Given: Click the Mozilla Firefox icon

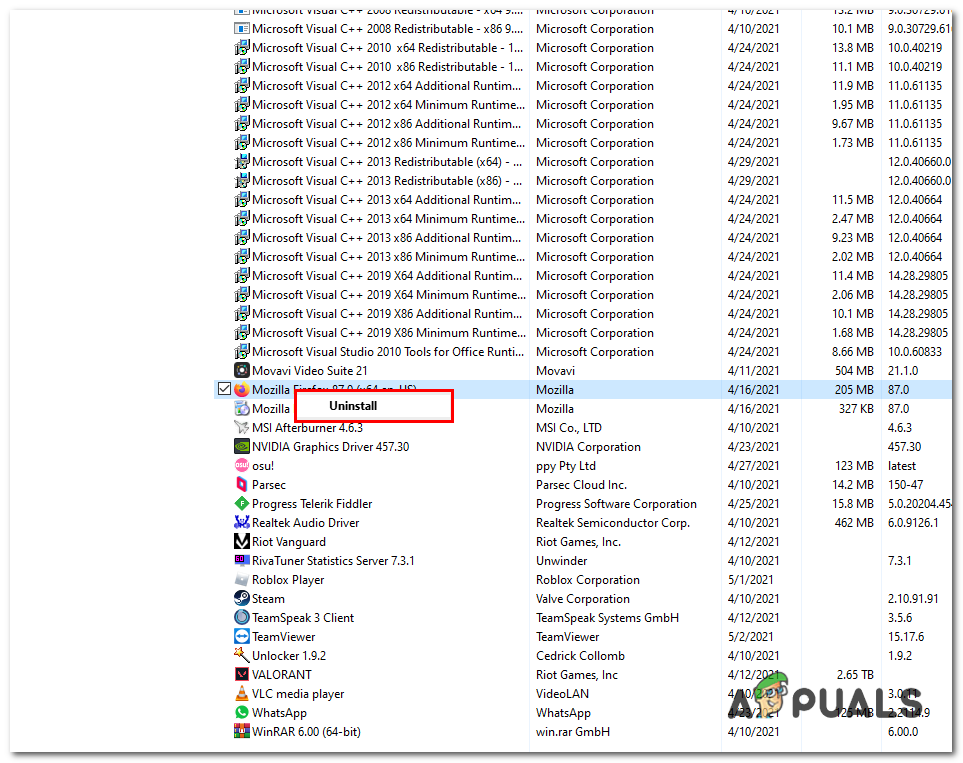Looking at the screenshot, I should click(x=242, y=389).
